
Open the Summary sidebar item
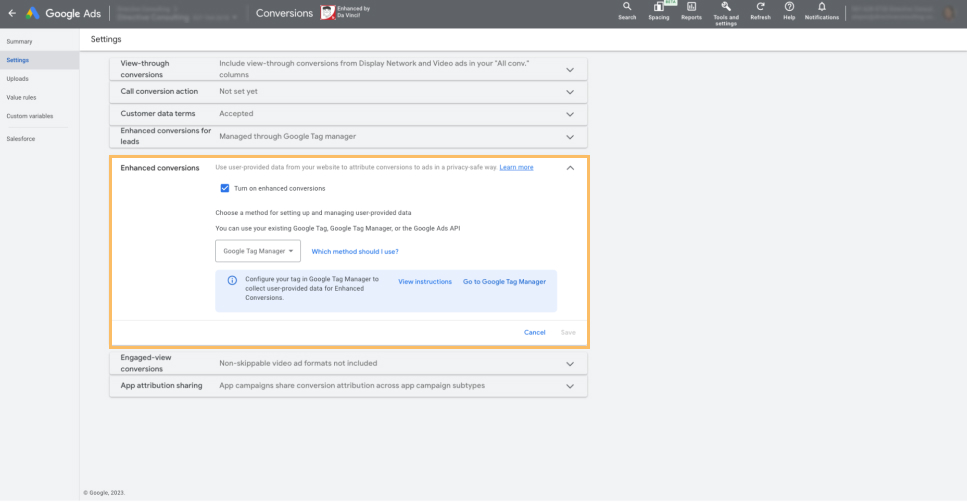point(19,41)
